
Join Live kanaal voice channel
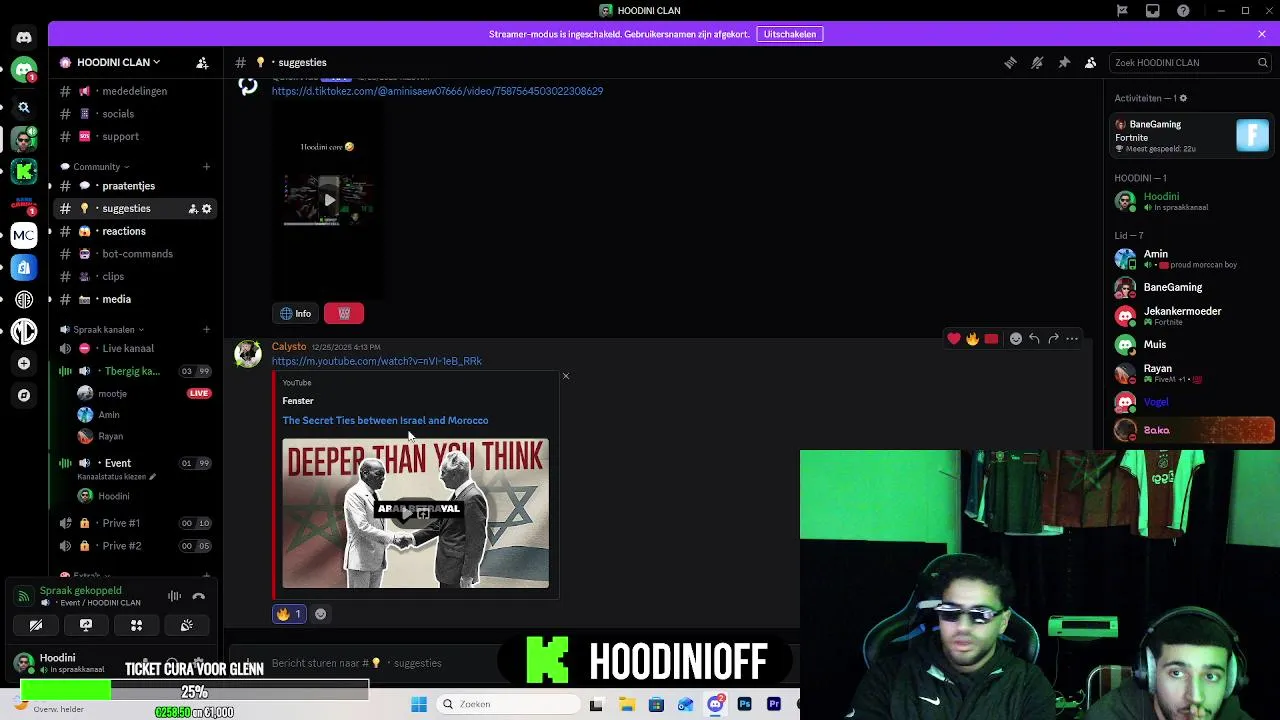(135, 348)
